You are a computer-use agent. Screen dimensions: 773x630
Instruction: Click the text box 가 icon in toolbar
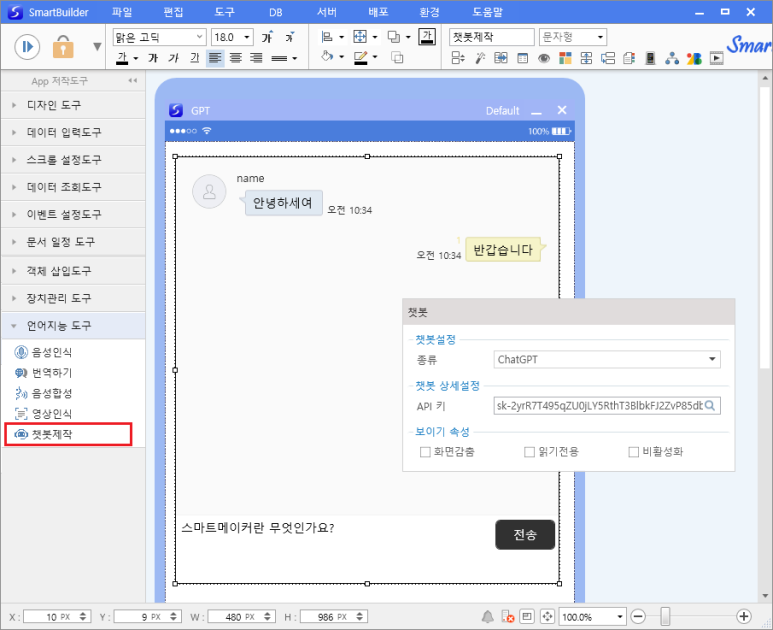(426, 37)
